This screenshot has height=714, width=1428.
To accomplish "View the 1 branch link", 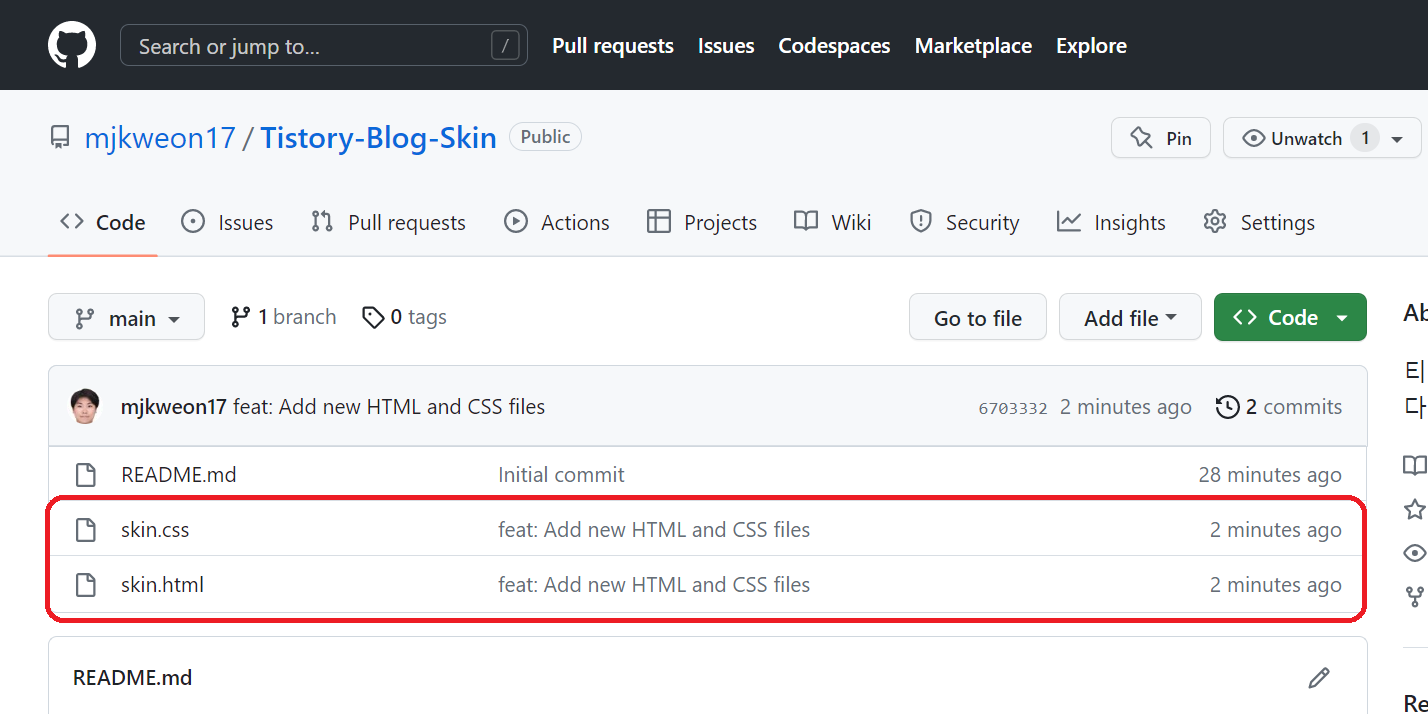I will (x=283, y=317).
